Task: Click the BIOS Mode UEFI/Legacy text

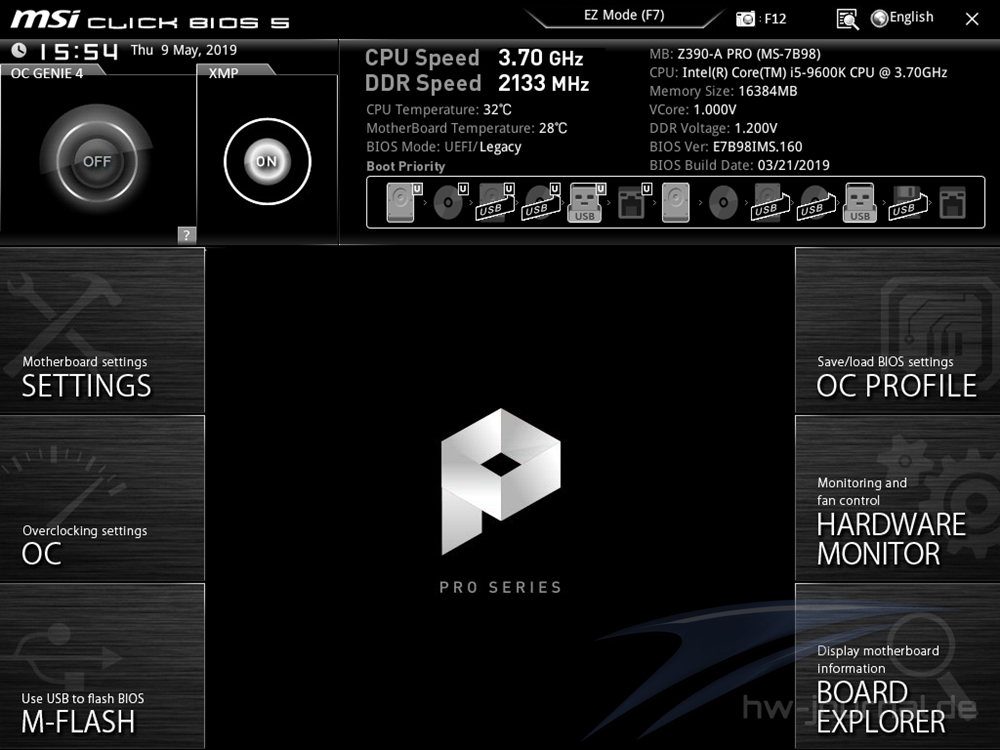Action: [x=444, y=147]
